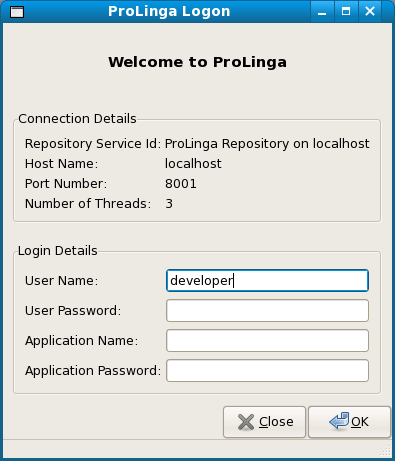Minimize the ProLinga Logon window
Viewport: 395px width, 461px height.
322,12
